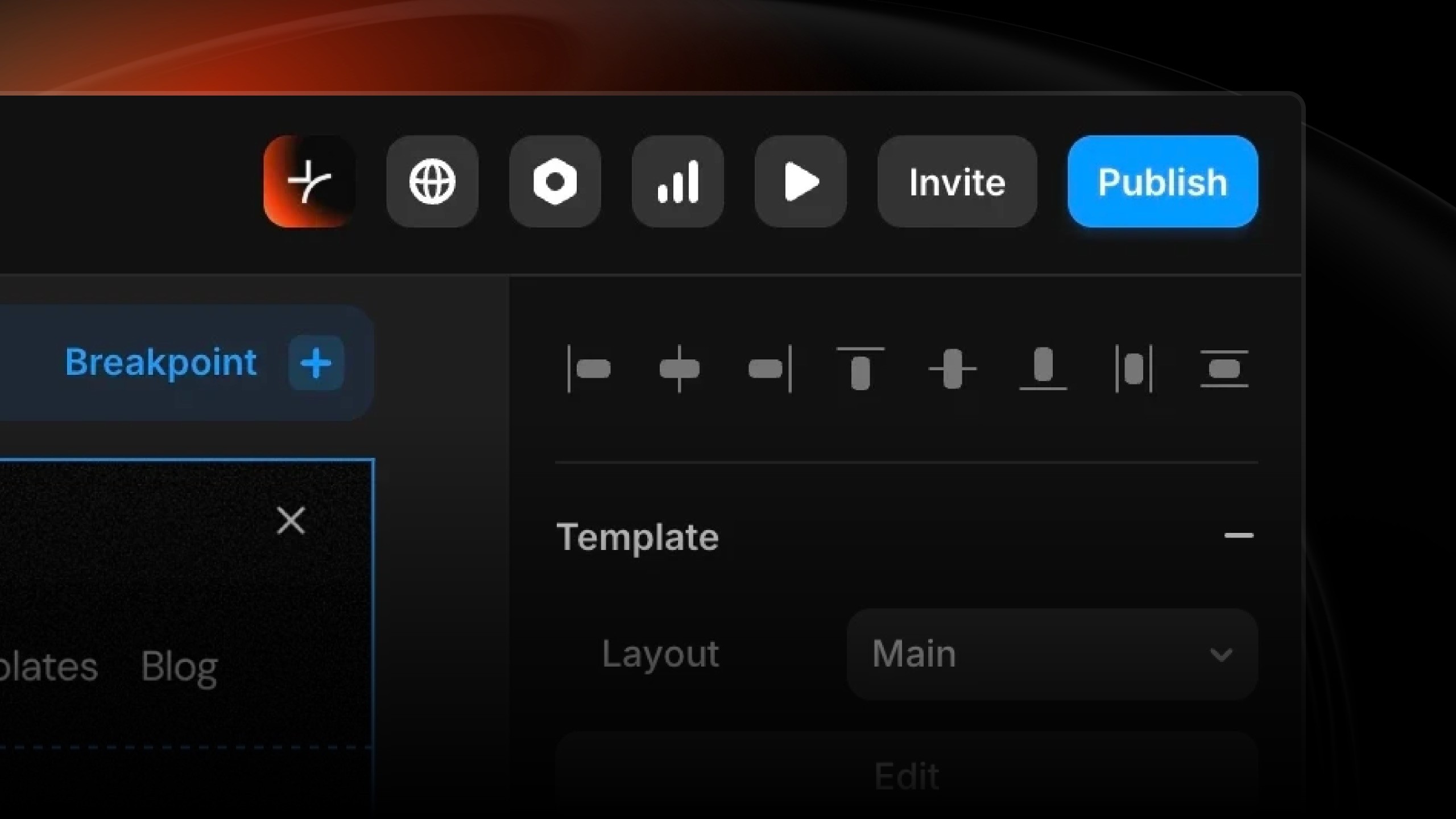Click the orange avatar logo icon
1456x819 pixels.
tap(309, 181)
